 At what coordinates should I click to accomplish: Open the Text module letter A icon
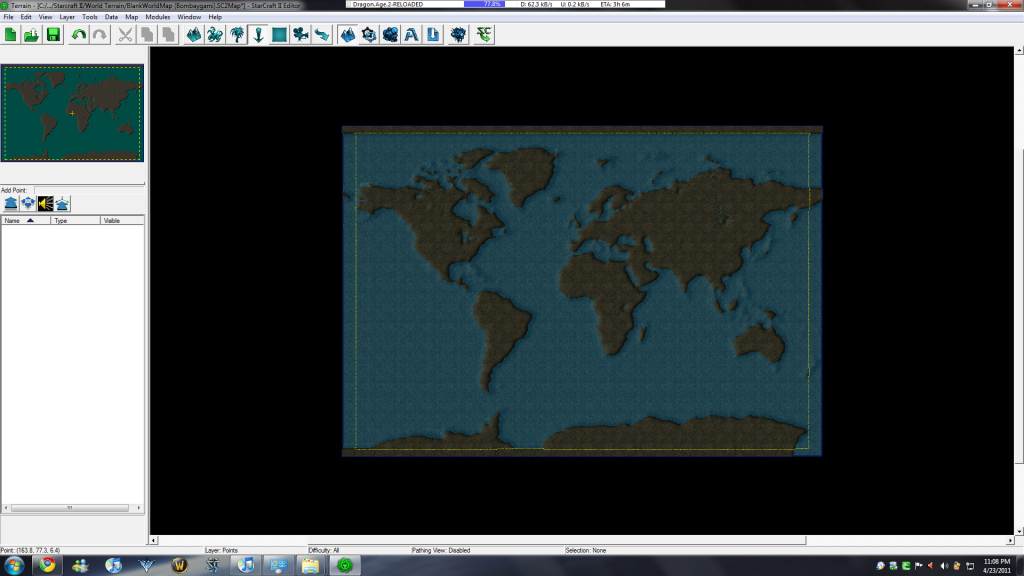point(411,35)
